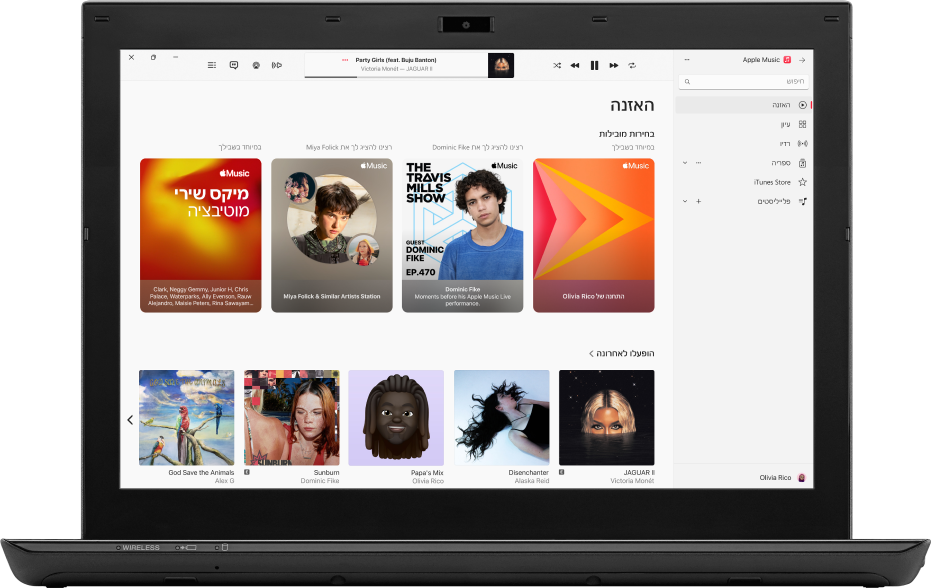This screenshot has height=588, width=931.
Task: Select the Radio station icon in the sidebar
Action: 802,142
